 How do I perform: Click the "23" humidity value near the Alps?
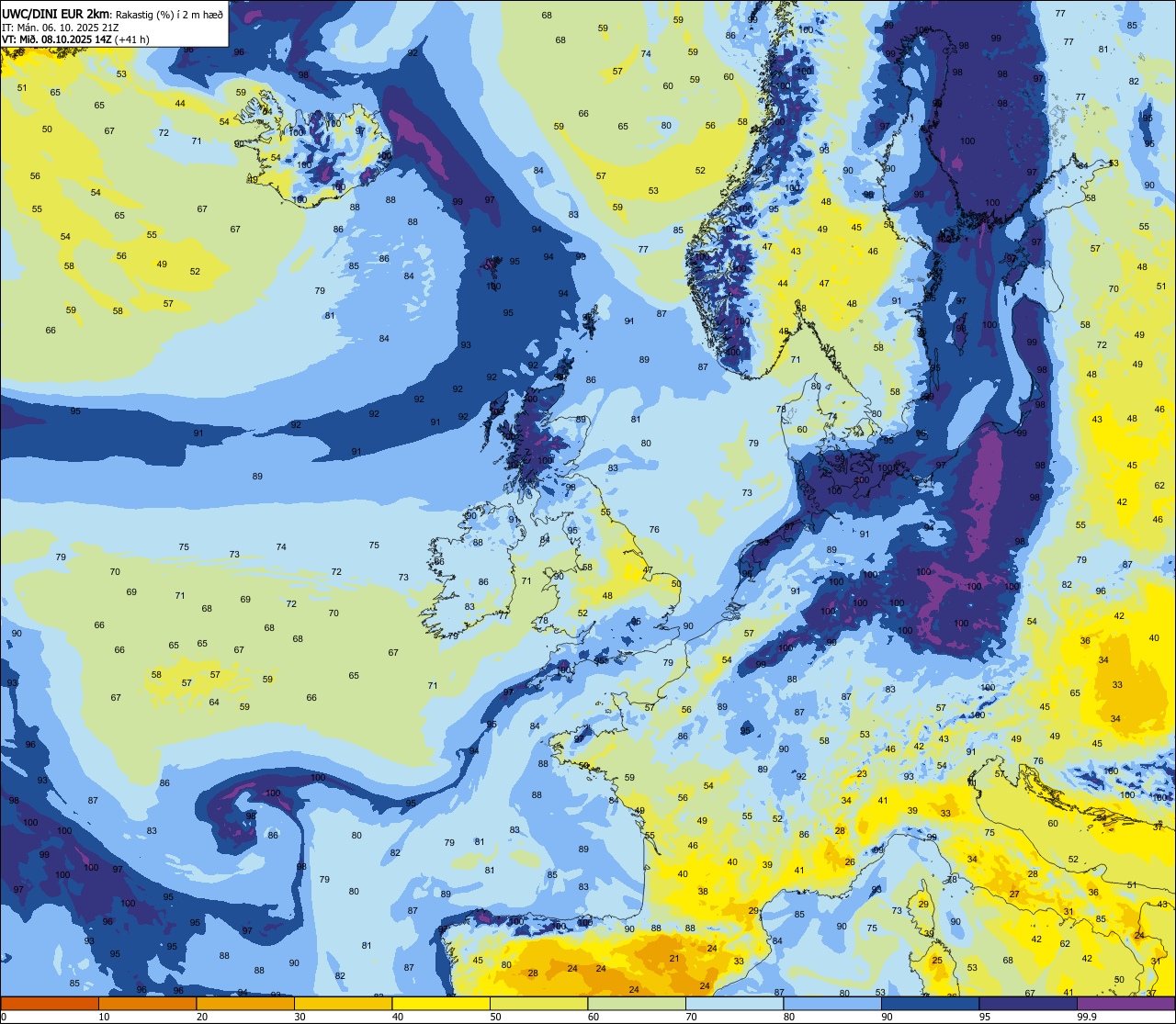point(861,774)
